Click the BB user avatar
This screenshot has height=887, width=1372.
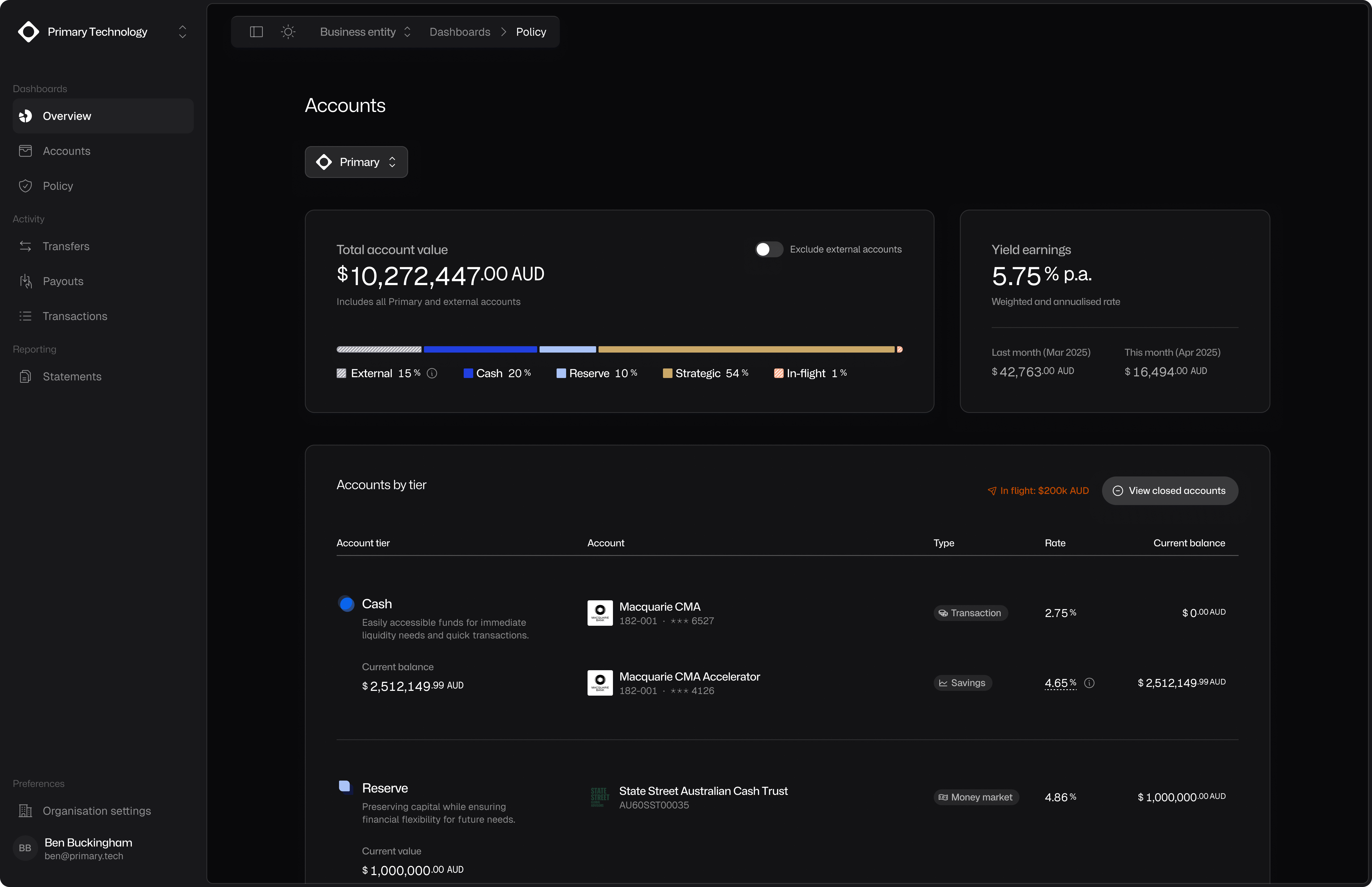[x=25, y=848]
